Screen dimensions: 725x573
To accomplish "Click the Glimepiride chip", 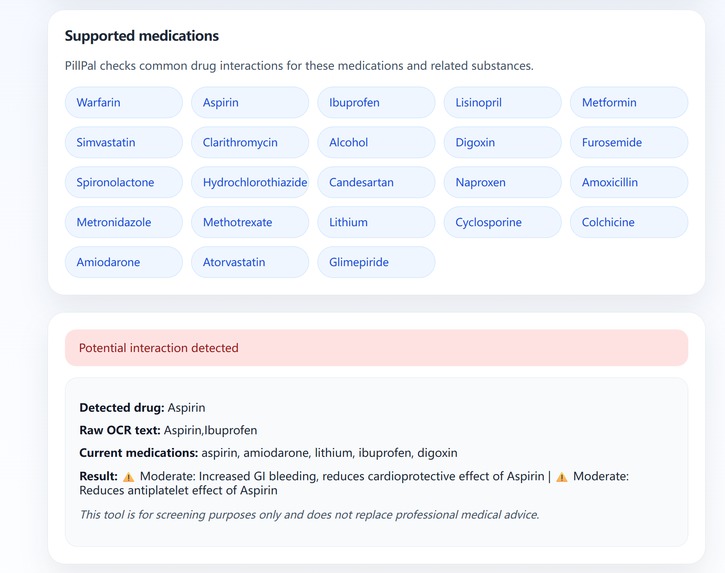I will pos(376,262).
